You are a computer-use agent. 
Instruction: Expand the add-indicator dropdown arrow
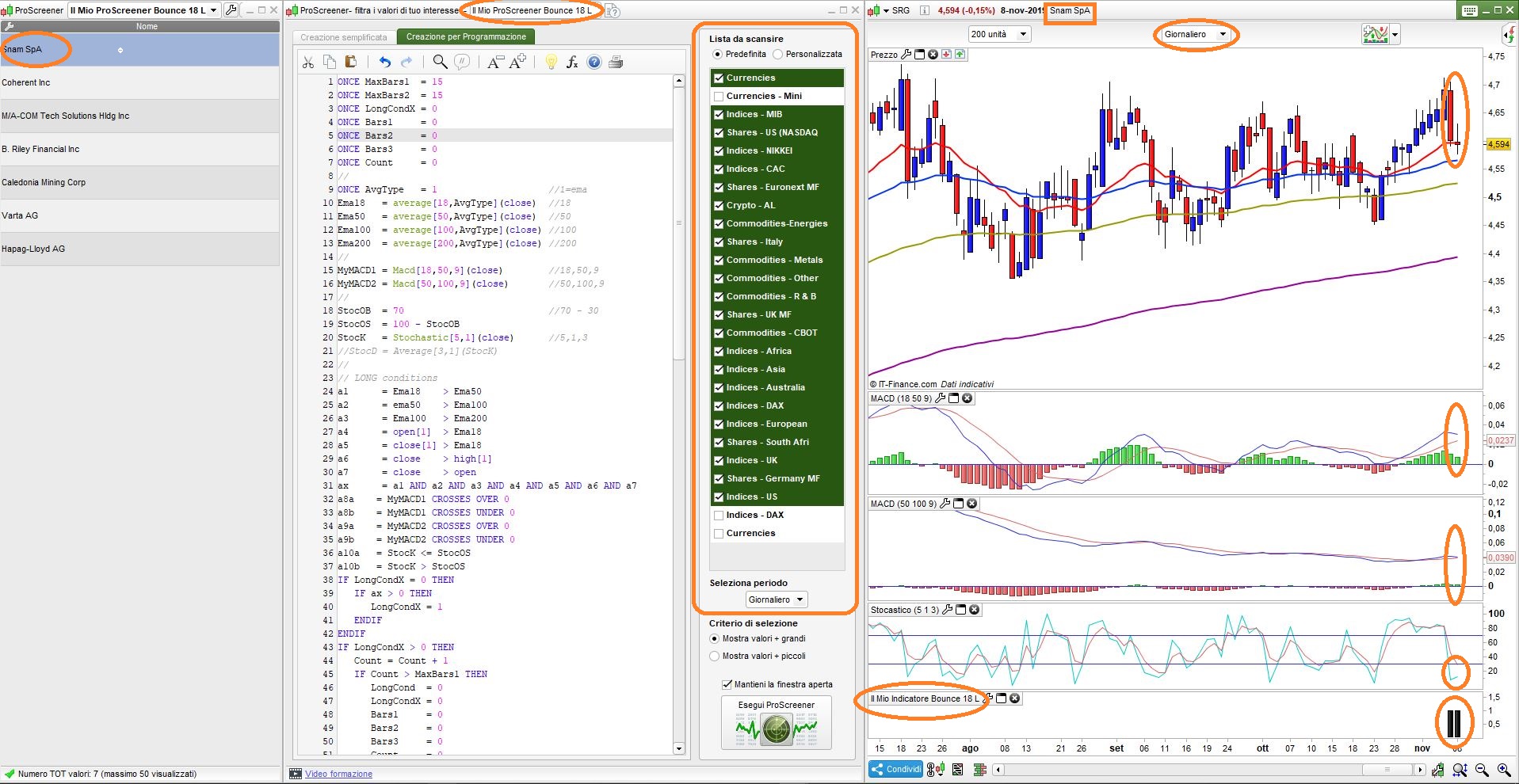[x=1395, y=34]
